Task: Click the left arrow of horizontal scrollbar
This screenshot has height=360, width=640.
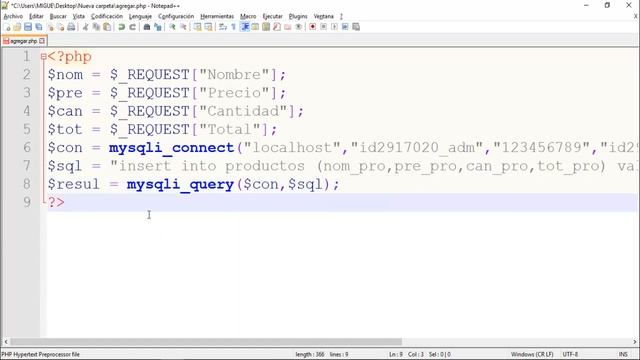Action: click(x=6, y=342)
